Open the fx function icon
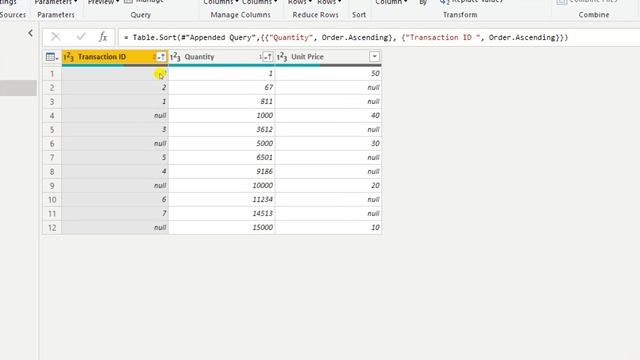The width and height of the screenshot is (640, 360). coord(103,37)
